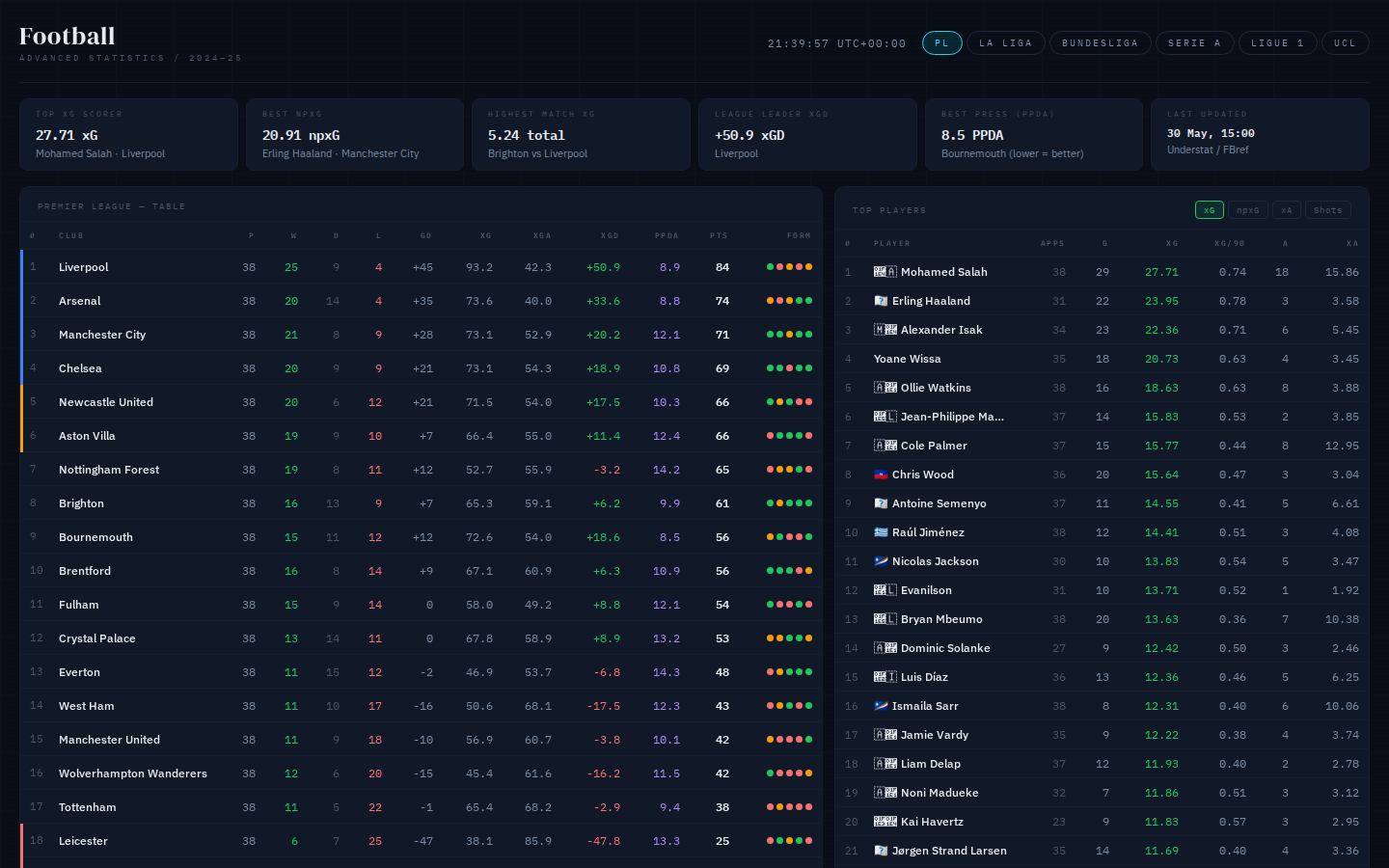
Task: Open the League Leader xGD stat card
Action: coord(807,134)
